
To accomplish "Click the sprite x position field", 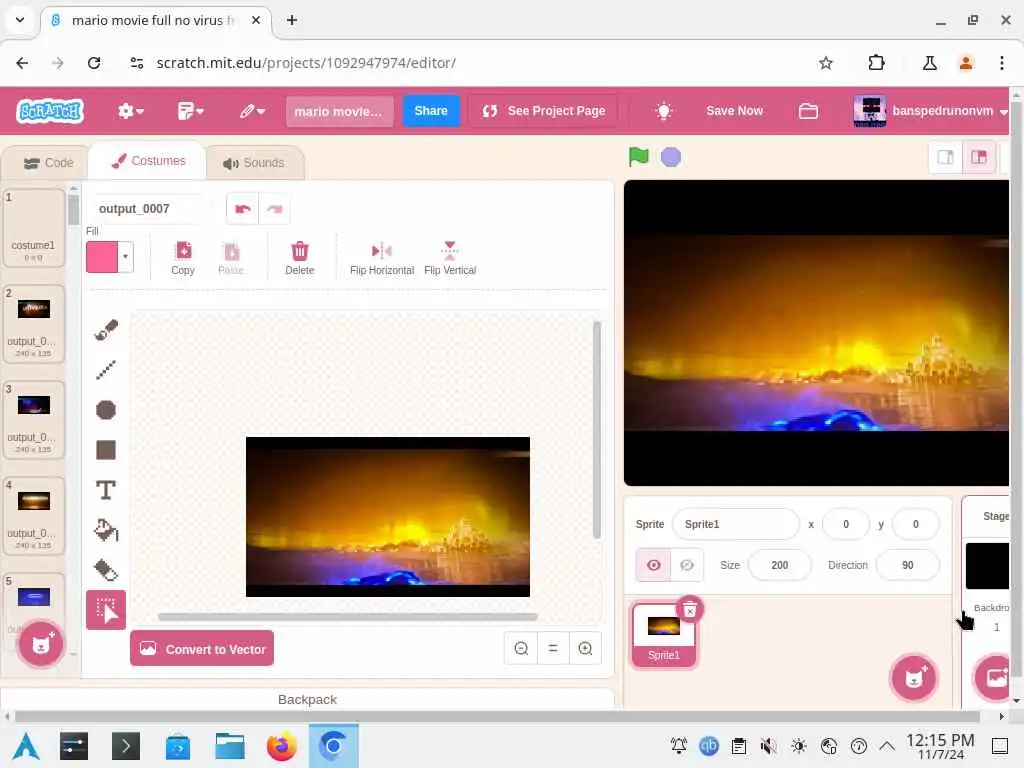I will tap(846, 524).
